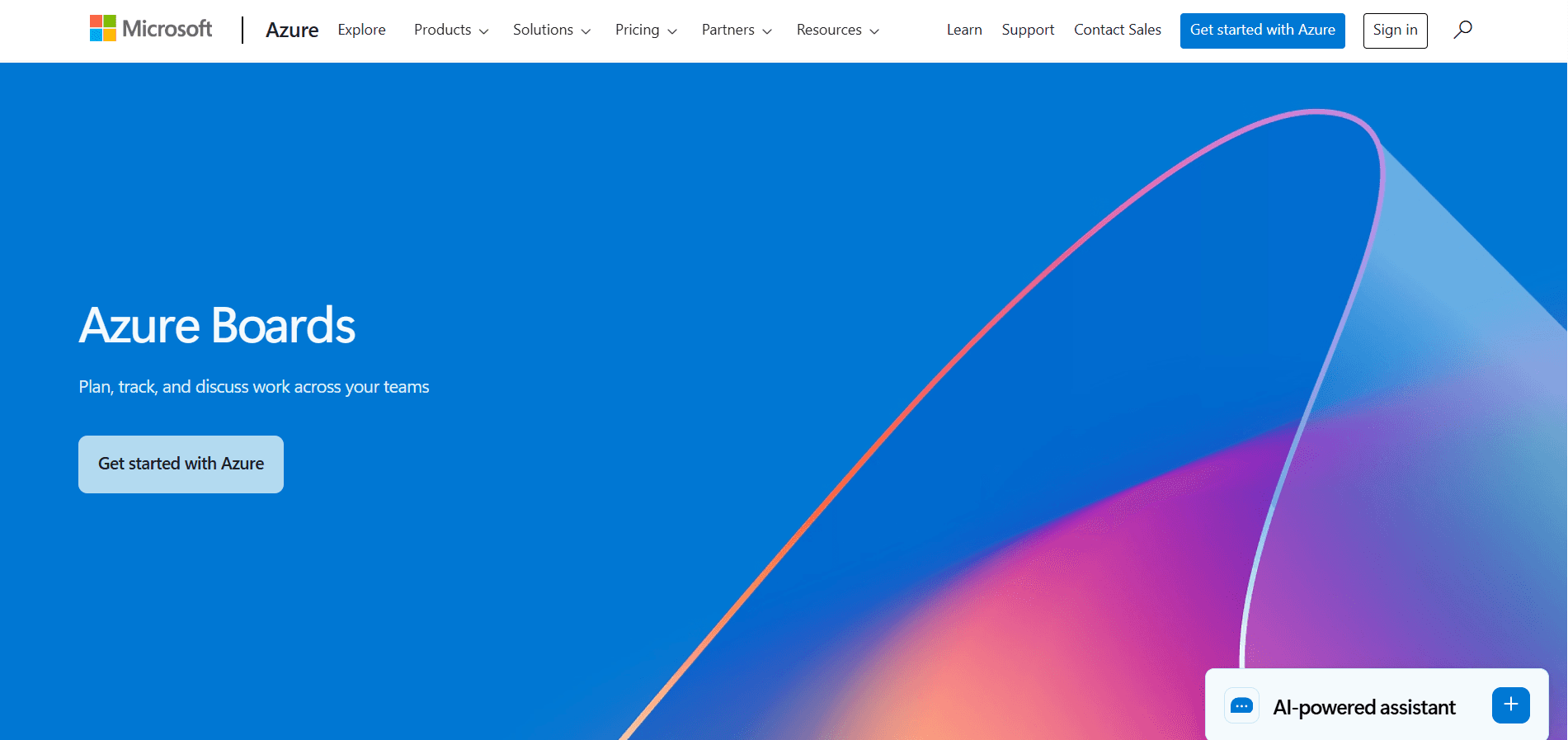Image resolution: width=1568 pixels, height=740 pixels.
Task: Open the Support link
Action: point(1028,30)
